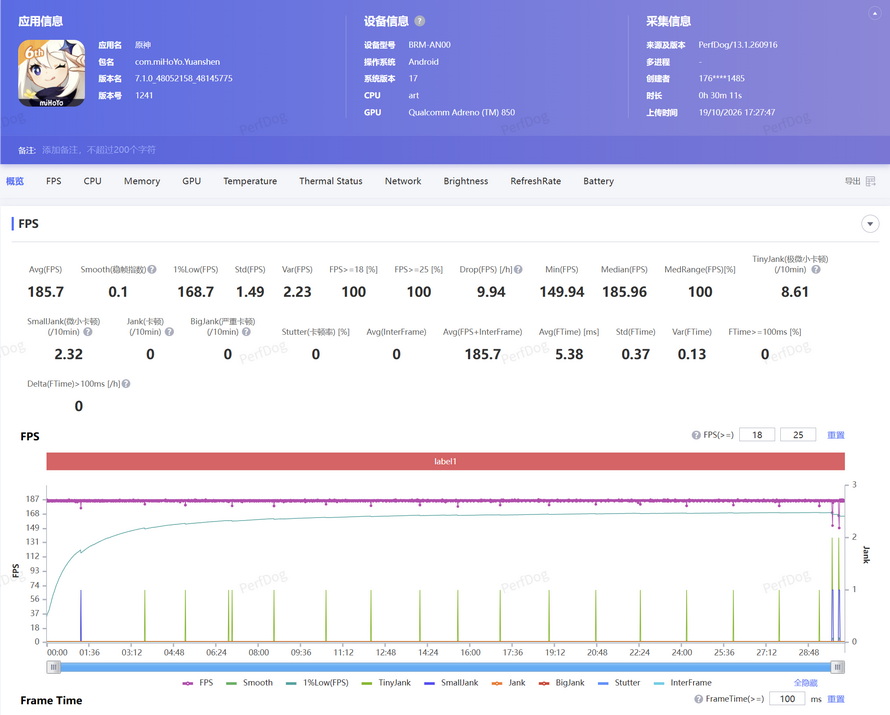Click the TinyJank help icon
The height and width of the screenshot is (715, 890).
click(x=816, y=270)
